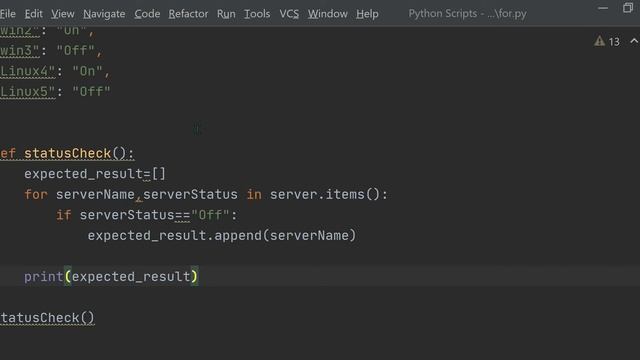The width and height of the screenshot is (640, 360).
Task: Place cursor on expected_result=[] line
Action: click(x=95, y=174)
